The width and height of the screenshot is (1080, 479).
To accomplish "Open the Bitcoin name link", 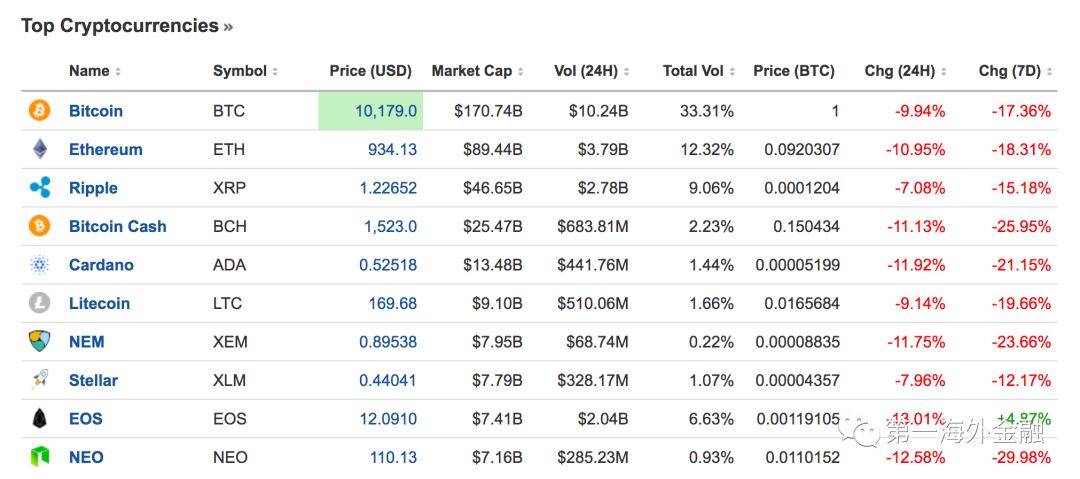I will (96, 111).
